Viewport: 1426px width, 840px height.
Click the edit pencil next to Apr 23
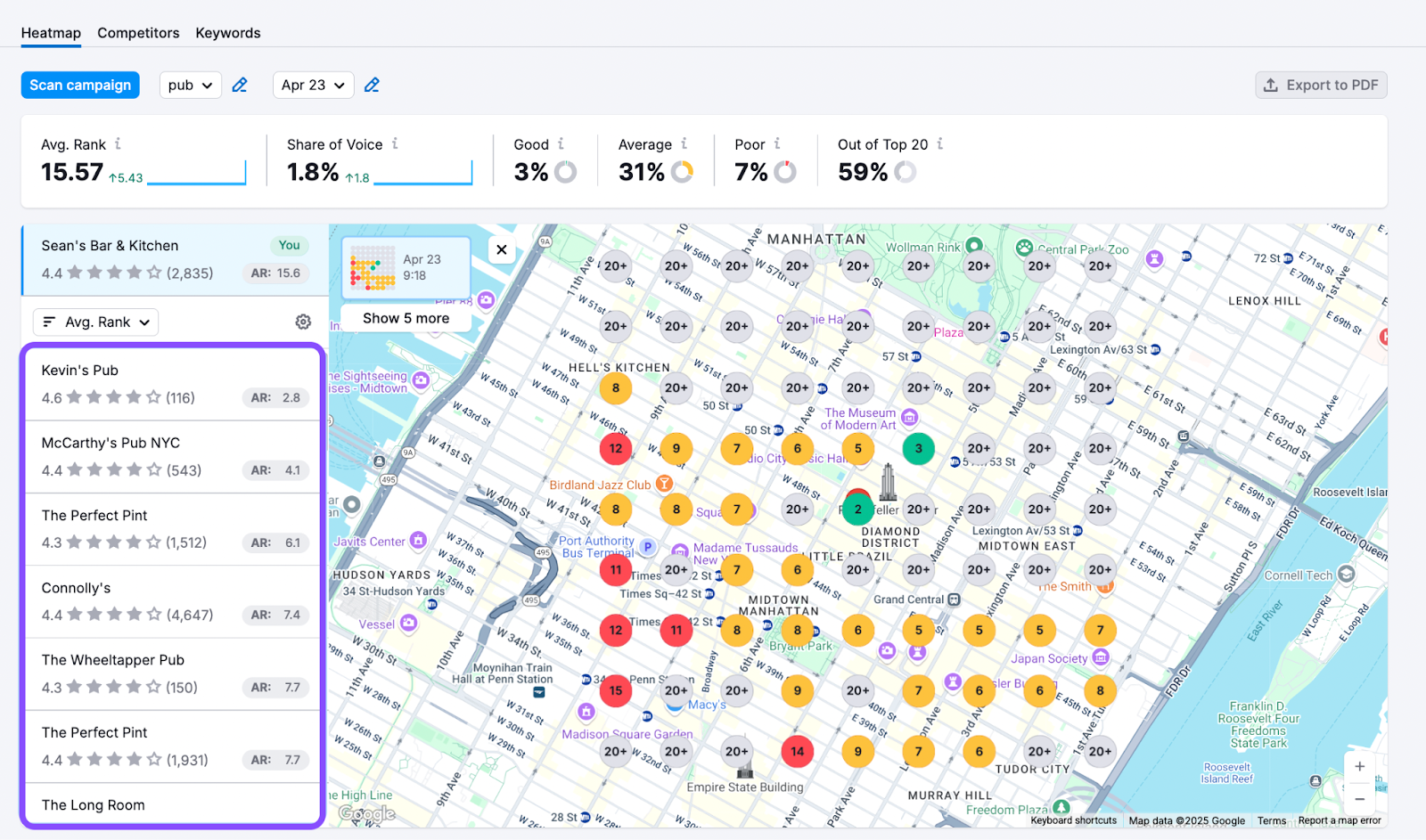(x=372, y=86)
